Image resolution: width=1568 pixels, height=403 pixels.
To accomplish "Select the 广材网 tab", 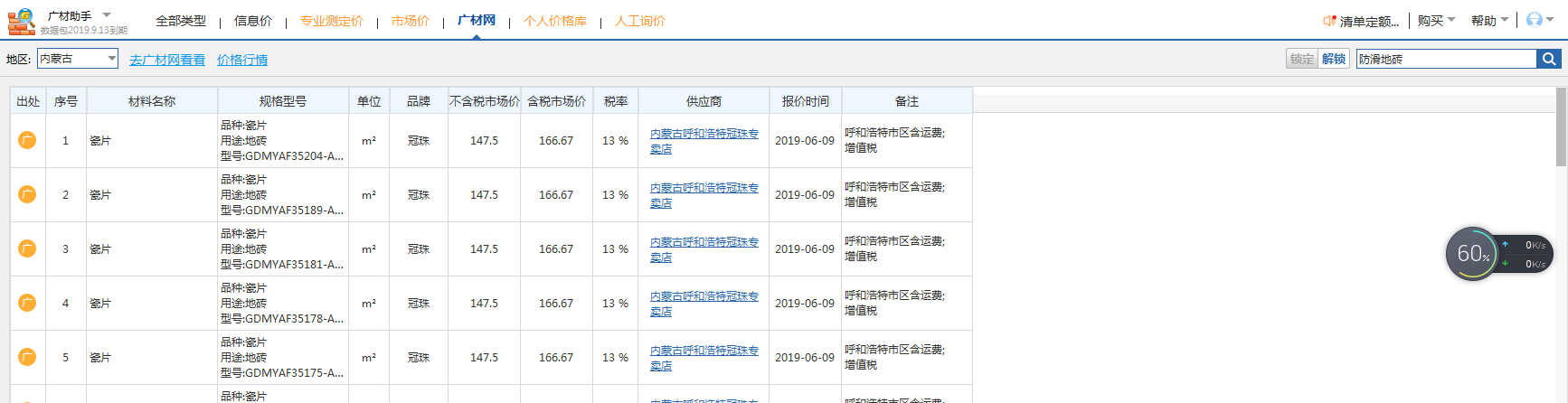I will (x=477, y=20).
